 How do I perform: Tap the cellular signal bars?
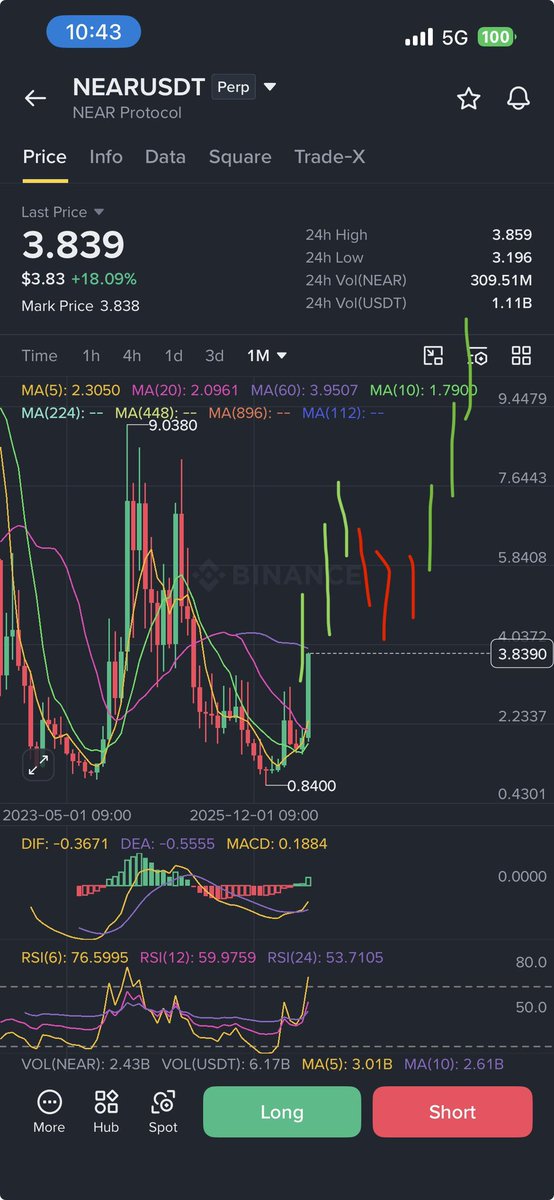click(x=419, y=37)
